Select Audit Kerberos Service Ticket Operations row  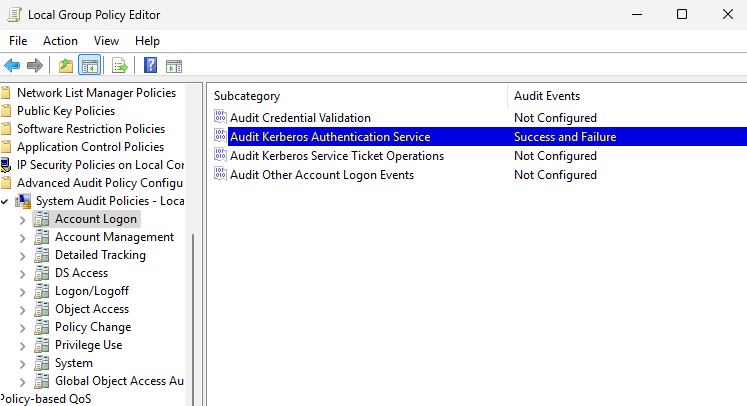pyautogui.click(x=336, y=156)
